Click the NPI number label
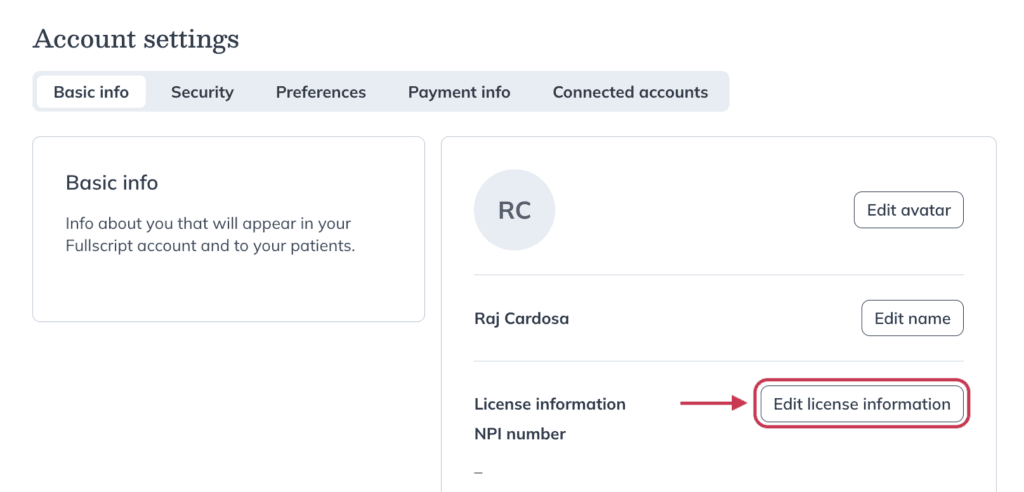Screen dimensions: 1024x492 (520, 434)
